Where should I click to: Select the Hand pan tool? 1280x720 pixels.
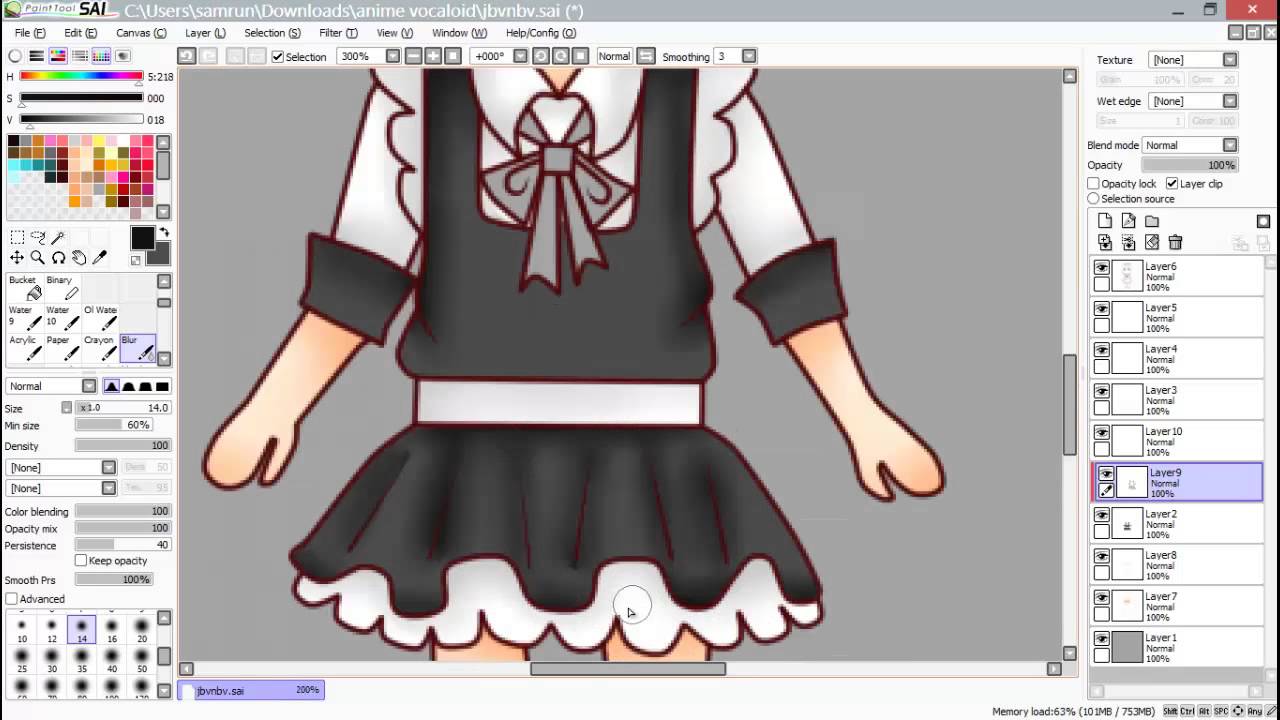(79, 258)
